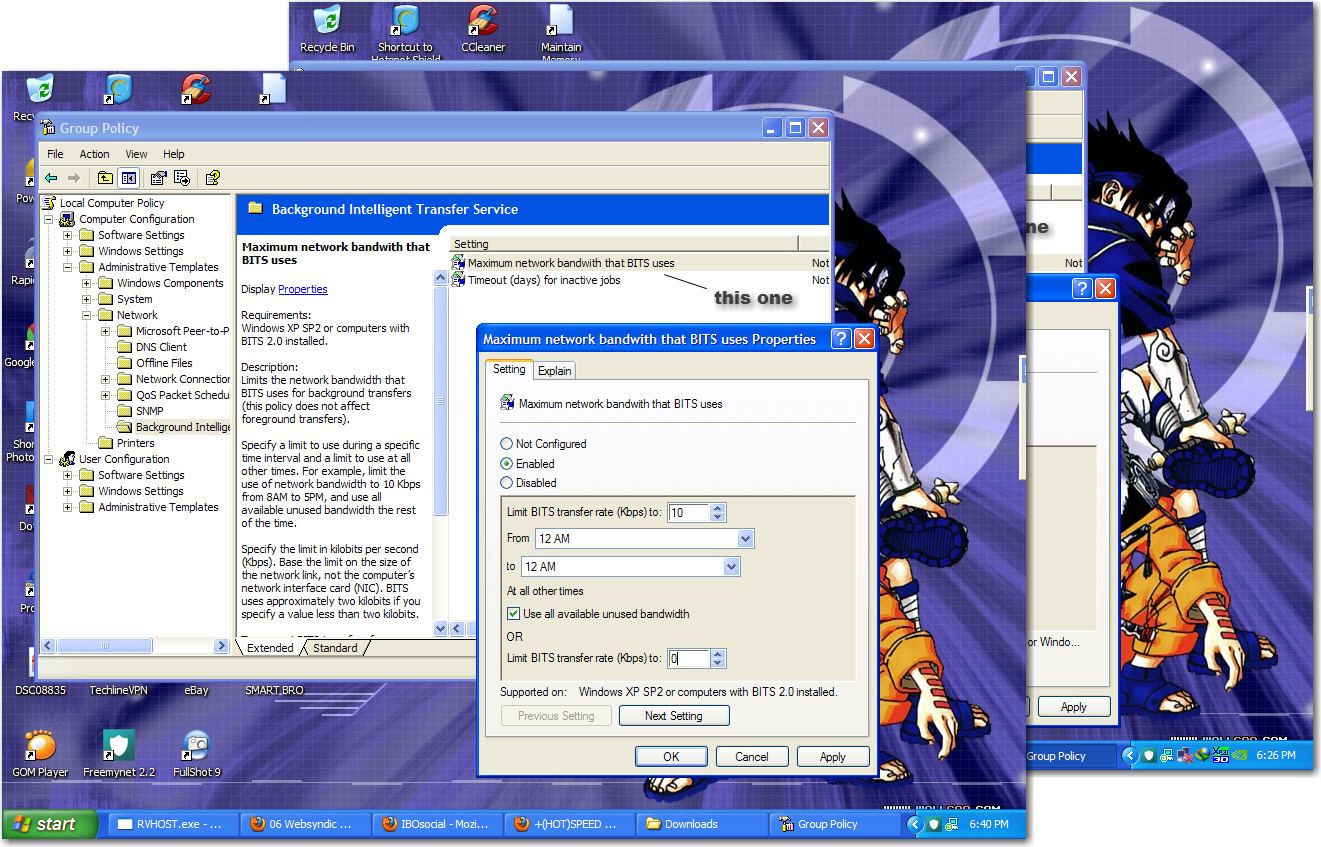Image resolution: width=1321 pixels, height=847 pixels.
Task: Collapse the Administrative Templates node under Computer Configuration
Action: 68,267
